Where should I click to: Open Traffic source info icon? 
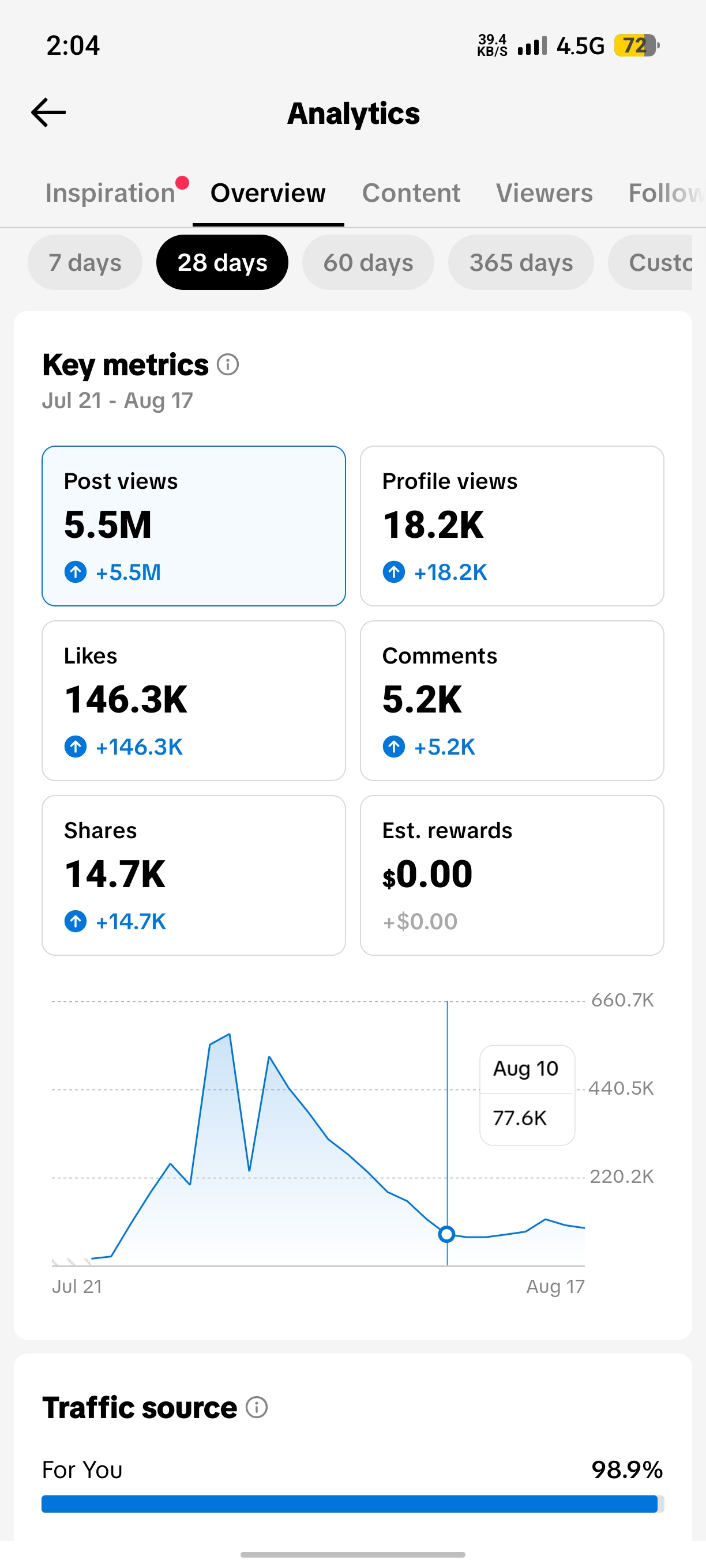tap(257, 1407)
